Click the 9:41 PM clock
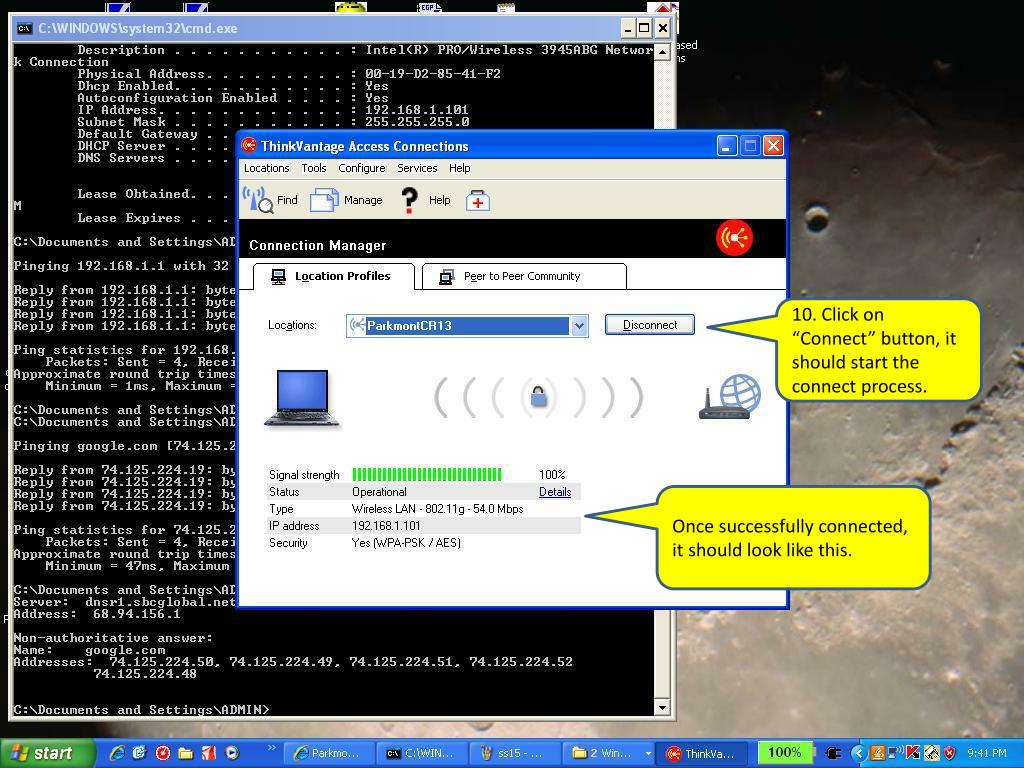The image size is (1024, 768). point(986,754)
